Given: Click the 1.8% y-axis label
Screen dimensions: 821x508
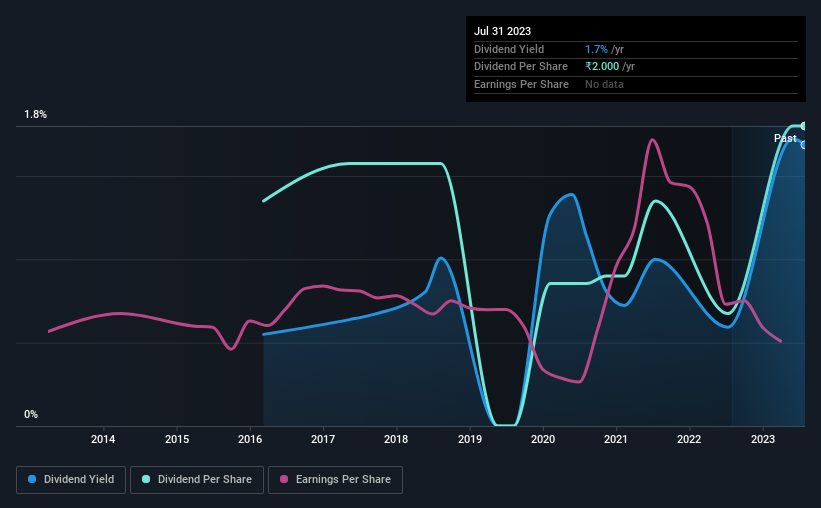Looking at the screenshot, I should [36, 115].
